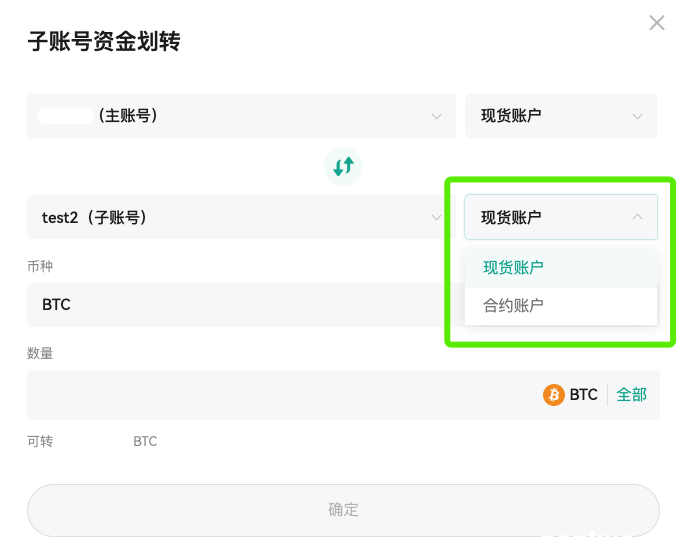683x557 pixels.
Task: Click the up-chevron on the open account dropdown
Action: tap(637, 216)
